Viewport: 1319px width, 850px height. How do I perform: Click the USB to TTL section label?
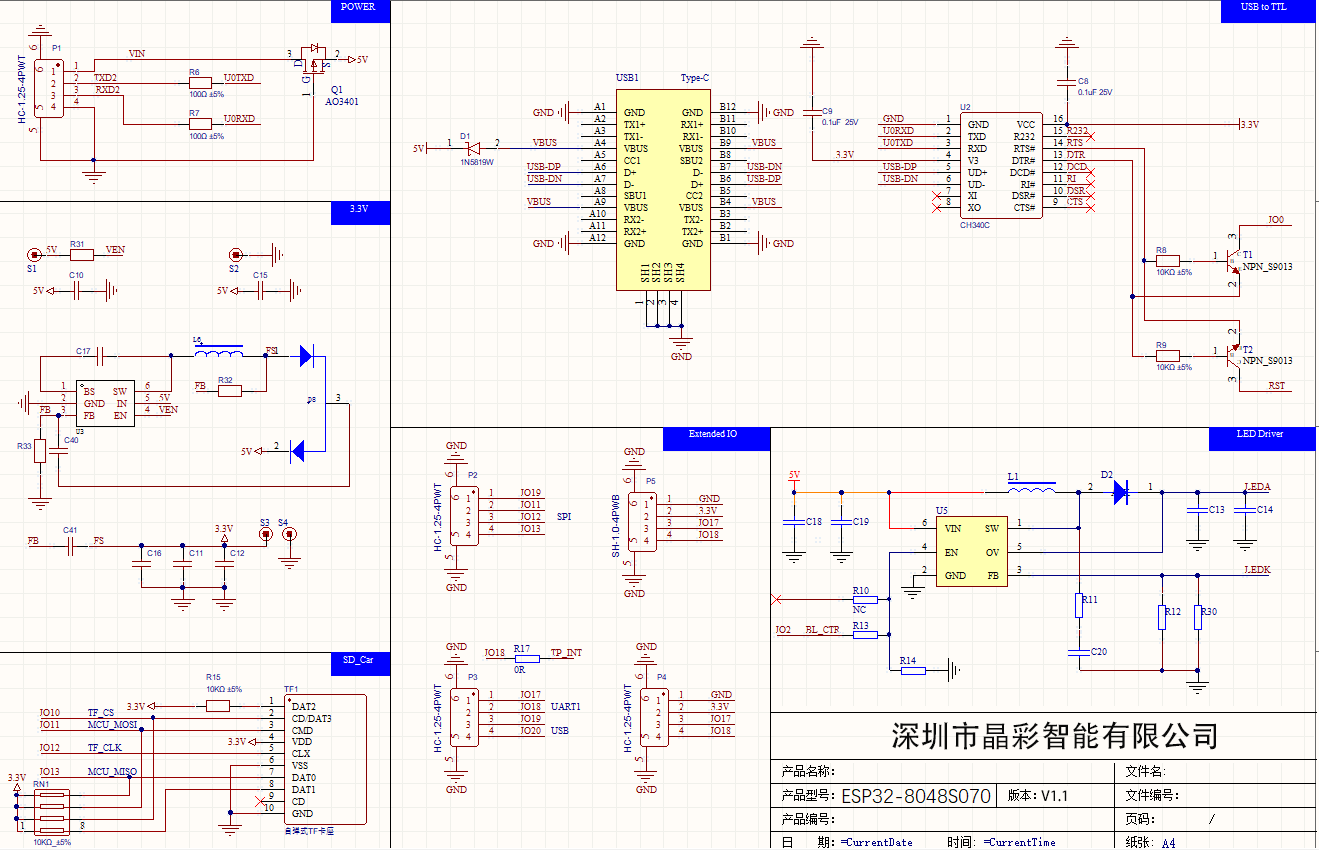pyautogui.click(x=1264, y=8)
